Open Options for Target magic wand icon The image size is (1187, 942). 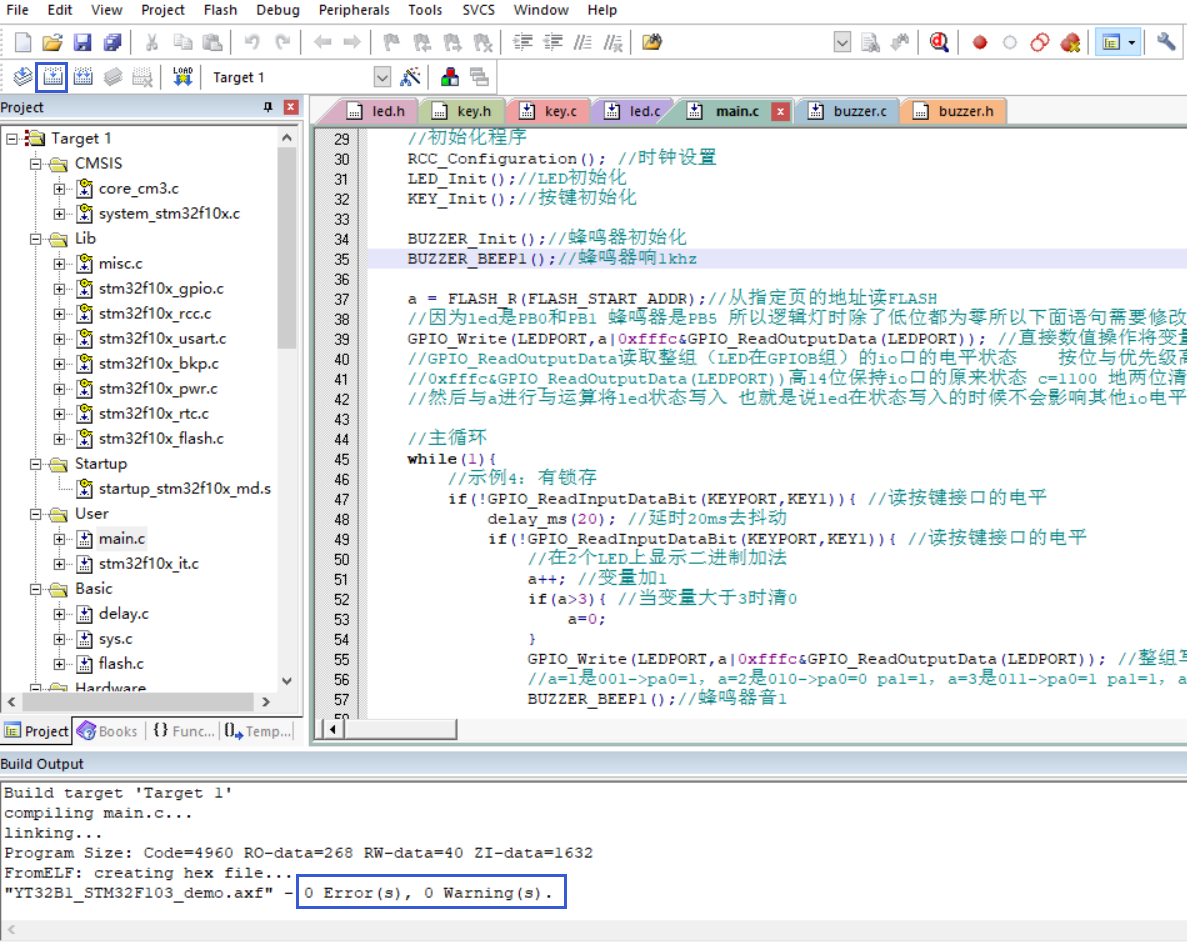(410, 76)
